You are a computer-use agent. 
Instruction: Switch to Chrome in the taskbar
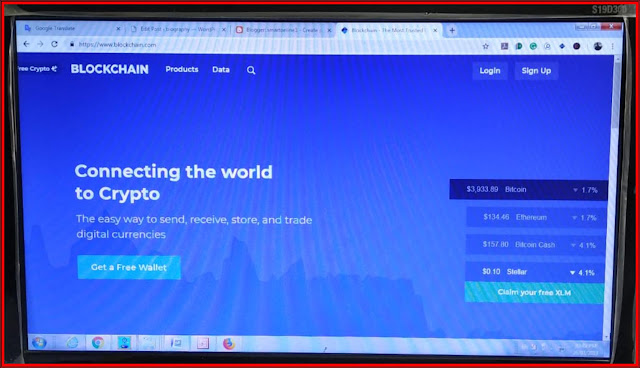pyautogui.click(x=98, y=343)
